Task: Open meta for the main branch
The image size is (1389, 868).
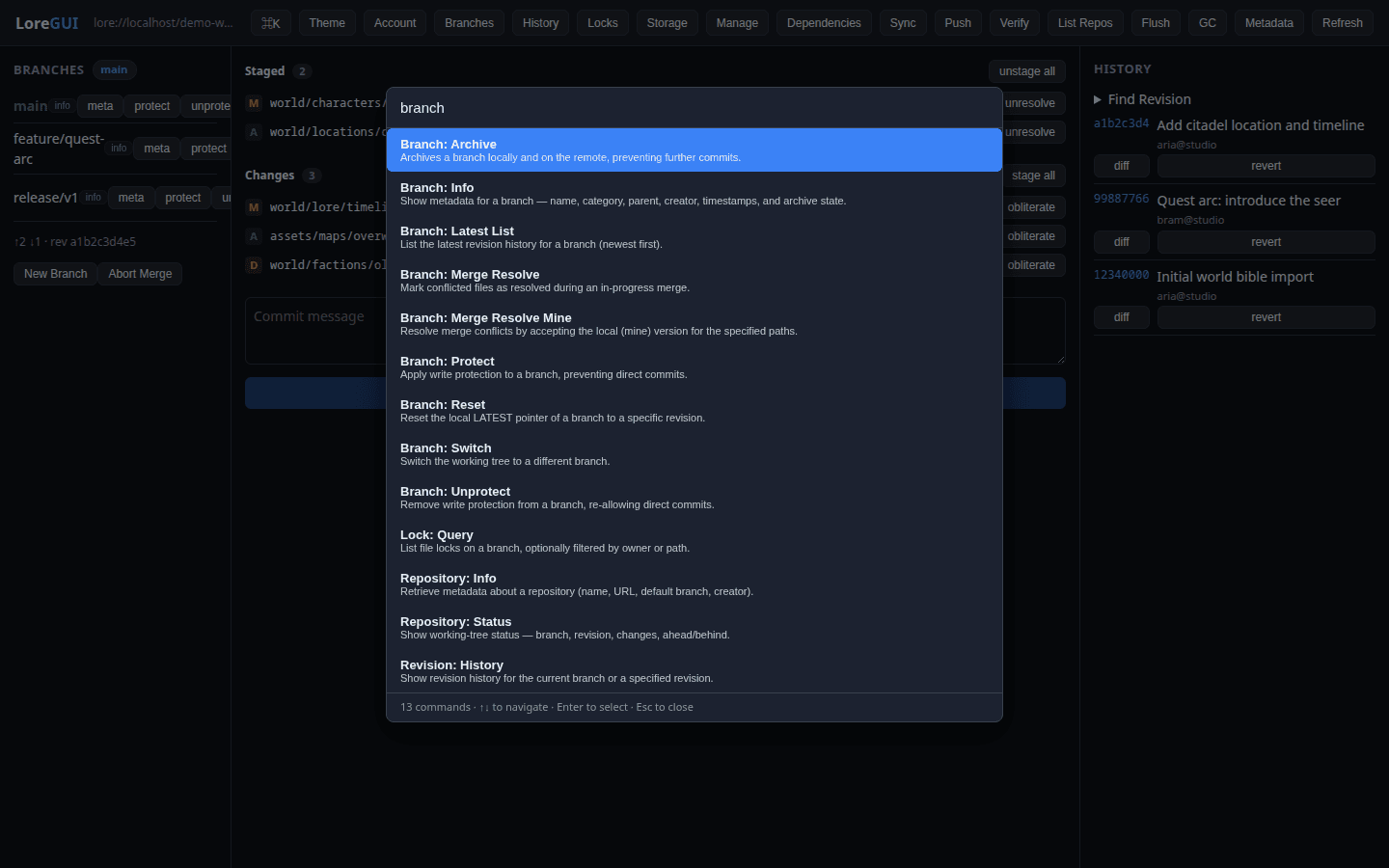Action: [100, 106]
